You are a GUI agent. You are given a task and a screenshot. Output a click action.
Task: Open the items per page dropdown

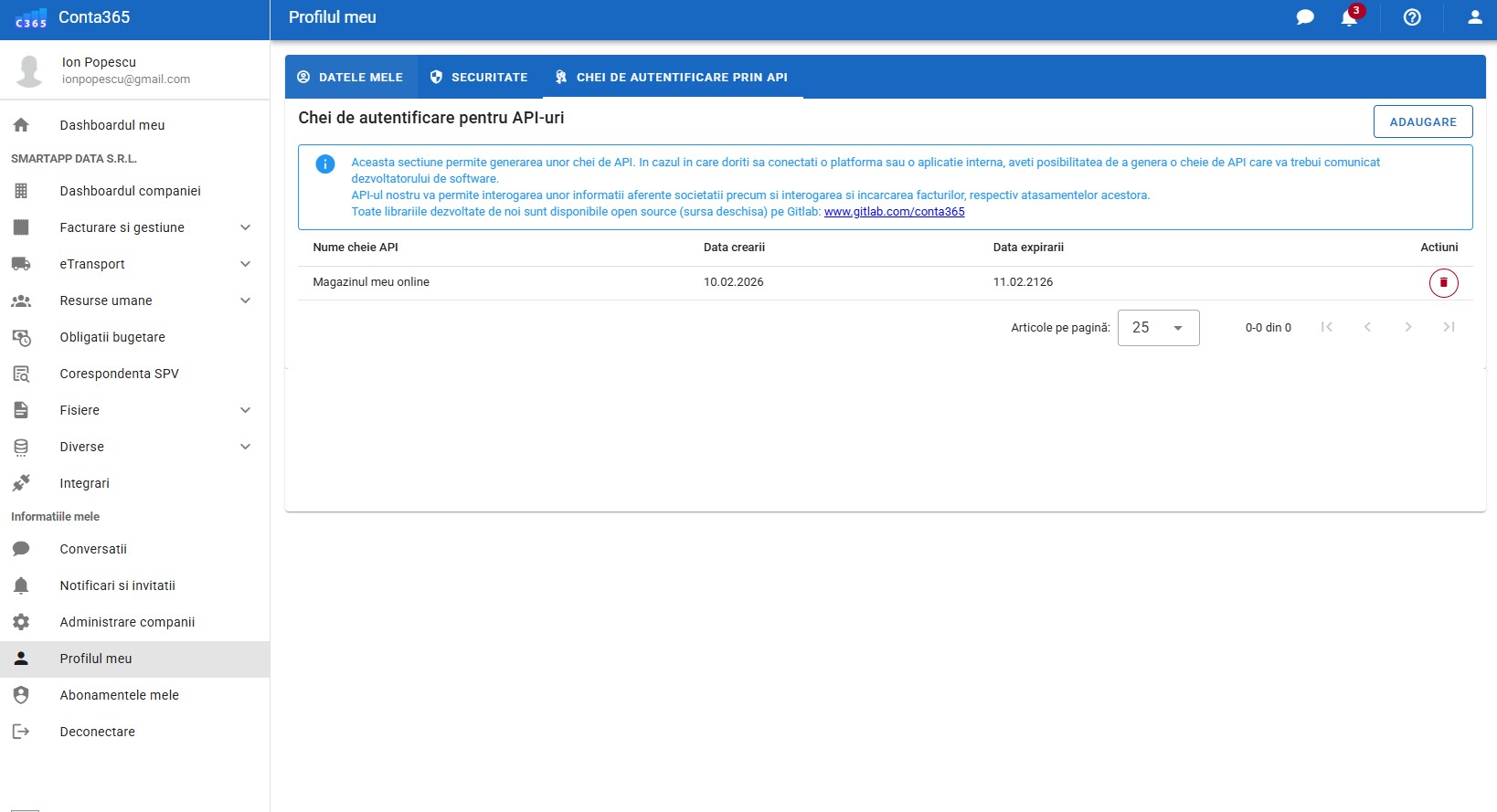coord(1158,328)
